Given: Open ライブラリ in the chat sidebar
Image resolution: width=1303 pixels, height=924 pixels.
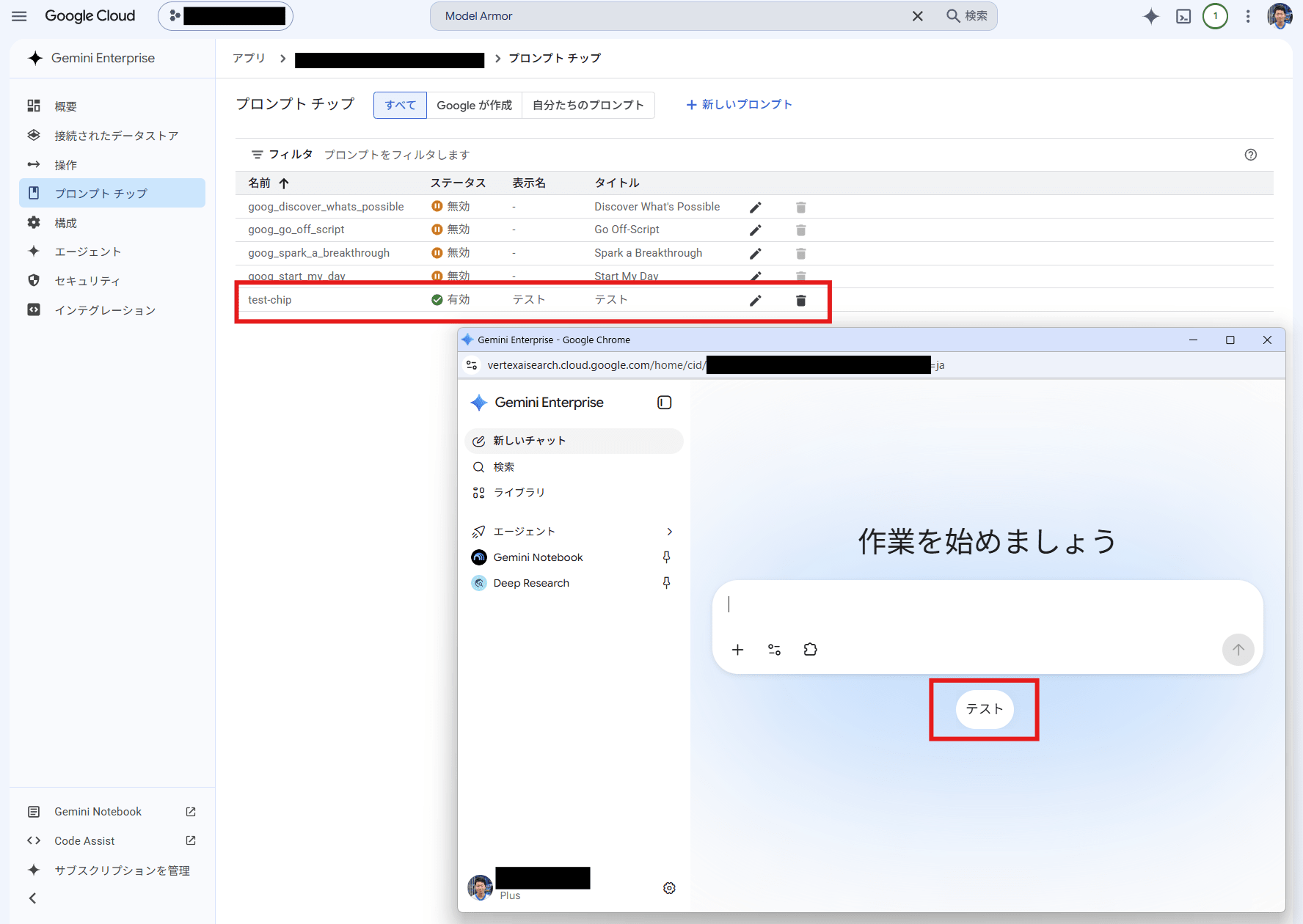Looking at the screenshot, I should click(x=574, y=493).
